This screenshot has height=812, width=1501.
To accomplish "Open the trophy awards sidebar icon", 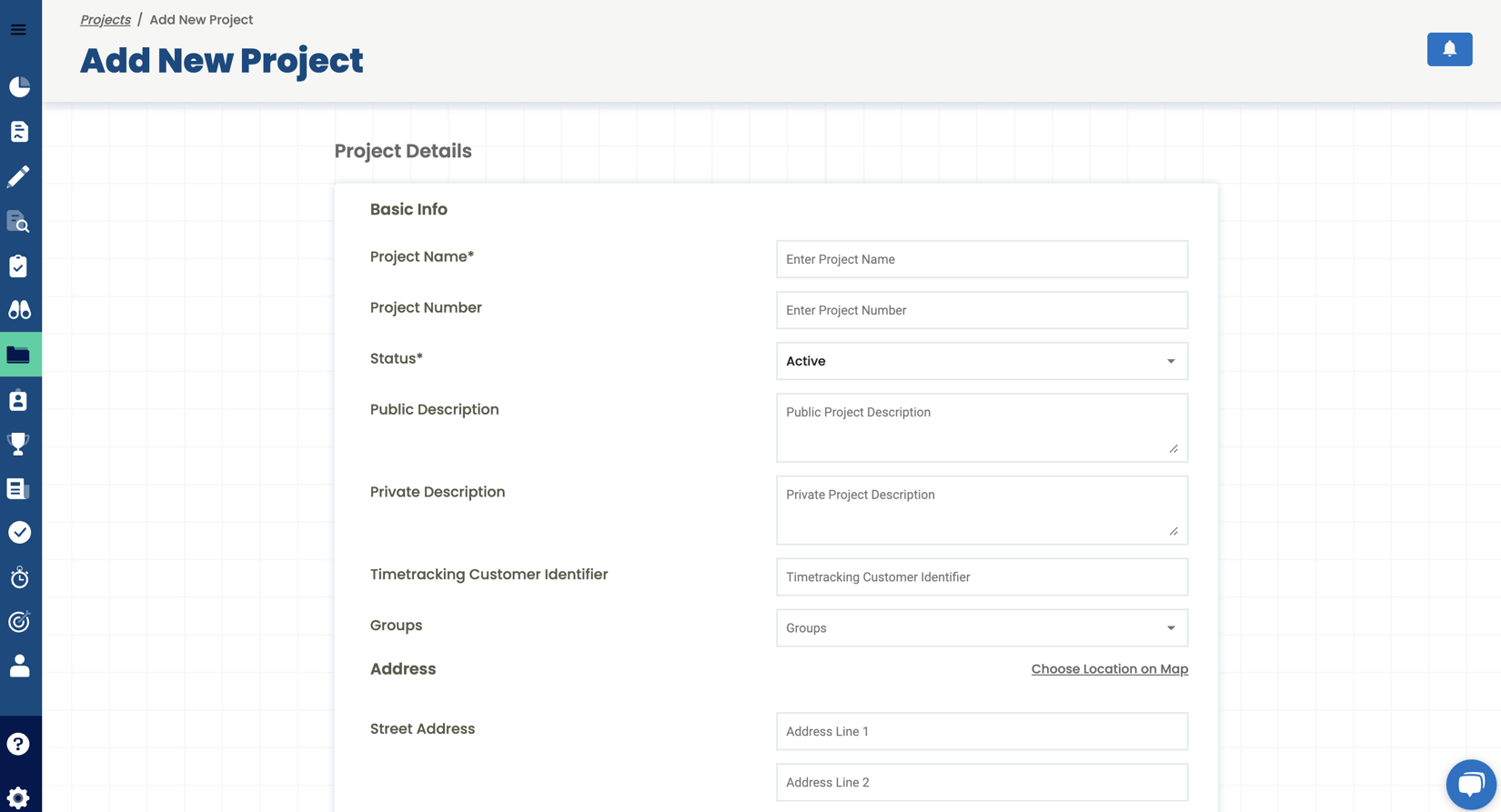I will pos(19,444).
